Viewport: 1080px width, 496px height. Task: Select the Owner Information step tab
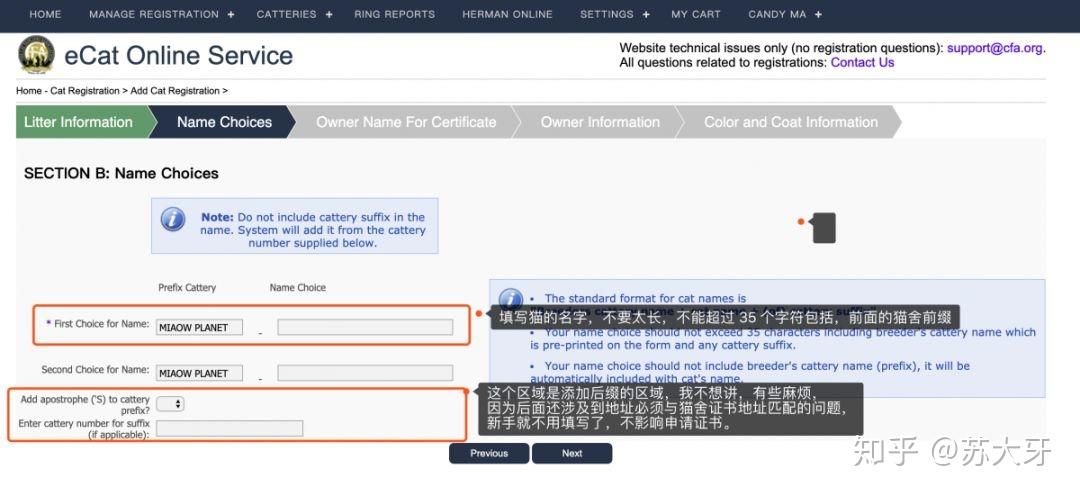point(600,122)
